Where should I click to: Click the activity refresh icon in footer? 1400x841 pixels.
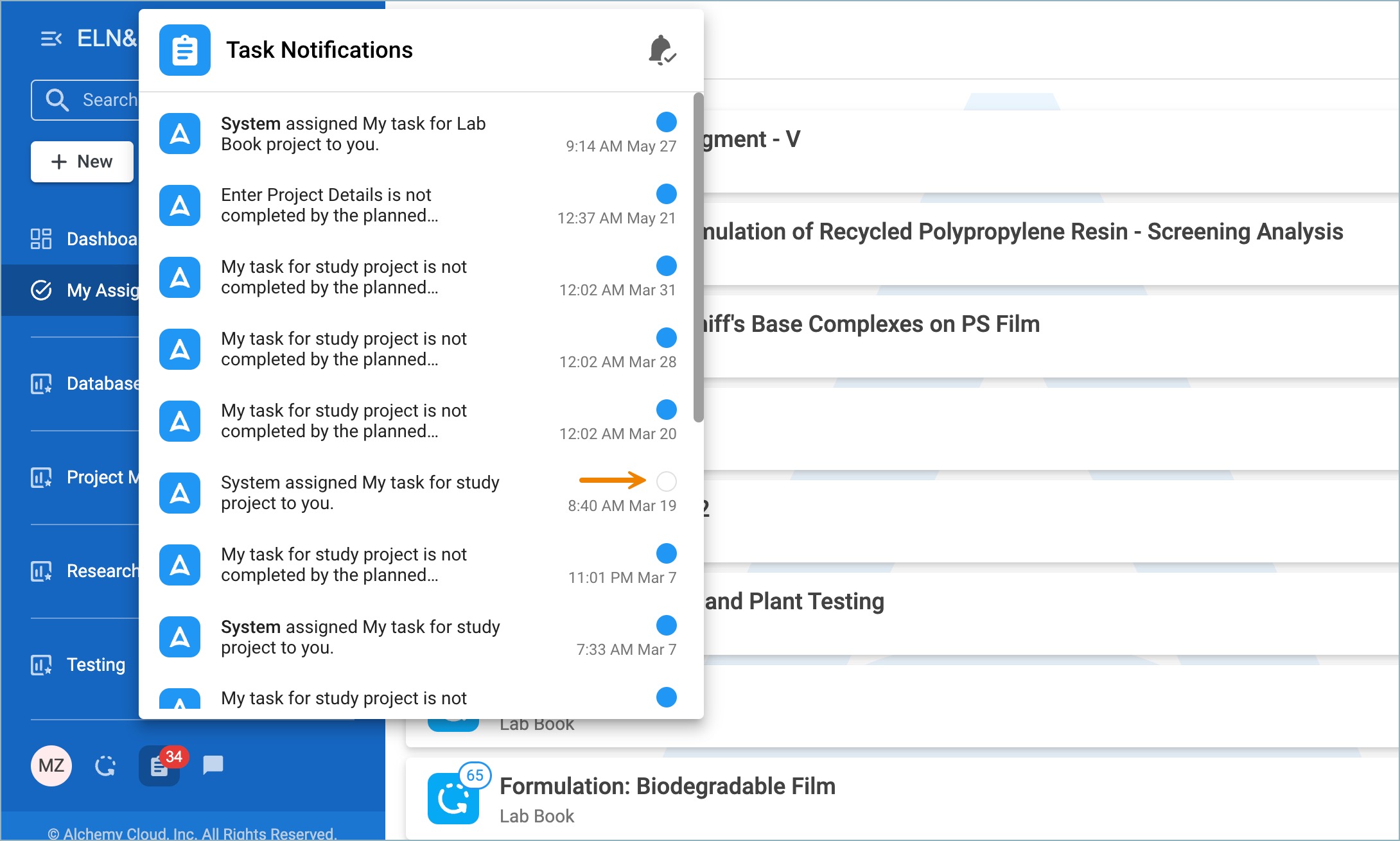[x=105, y=766]
